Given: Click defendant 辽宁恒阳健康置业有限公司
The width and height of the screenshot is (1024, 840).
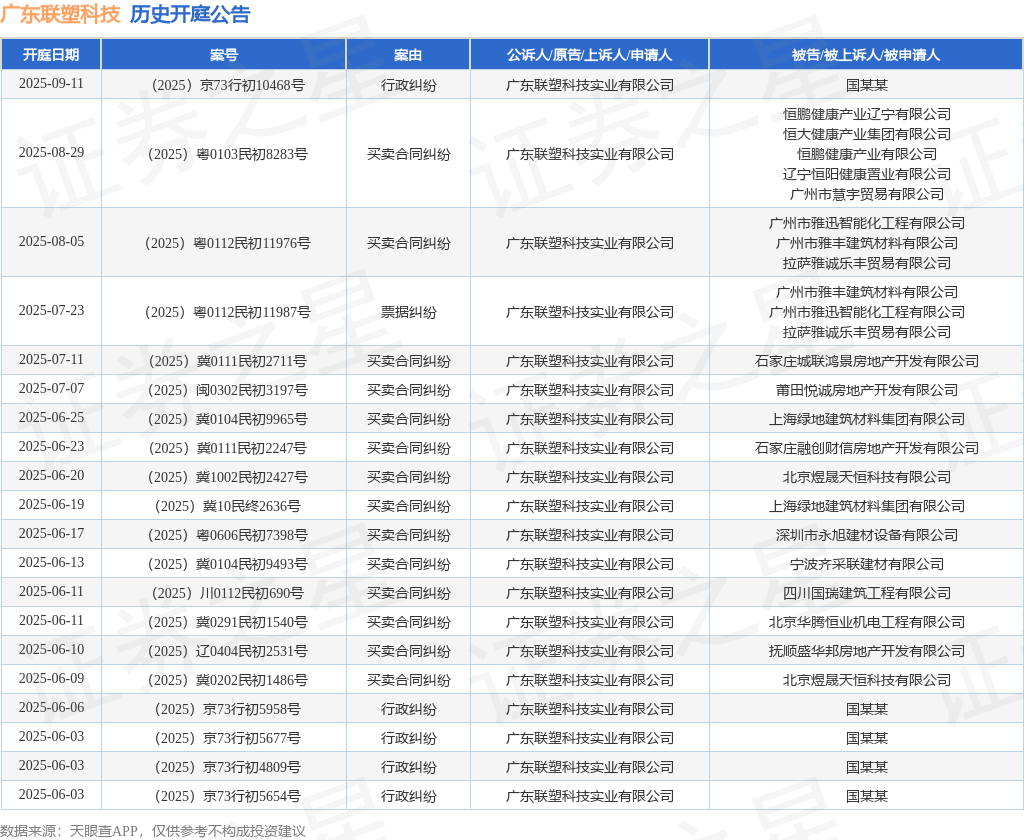Looking at the screenshot, I should (x=867, y=174).
